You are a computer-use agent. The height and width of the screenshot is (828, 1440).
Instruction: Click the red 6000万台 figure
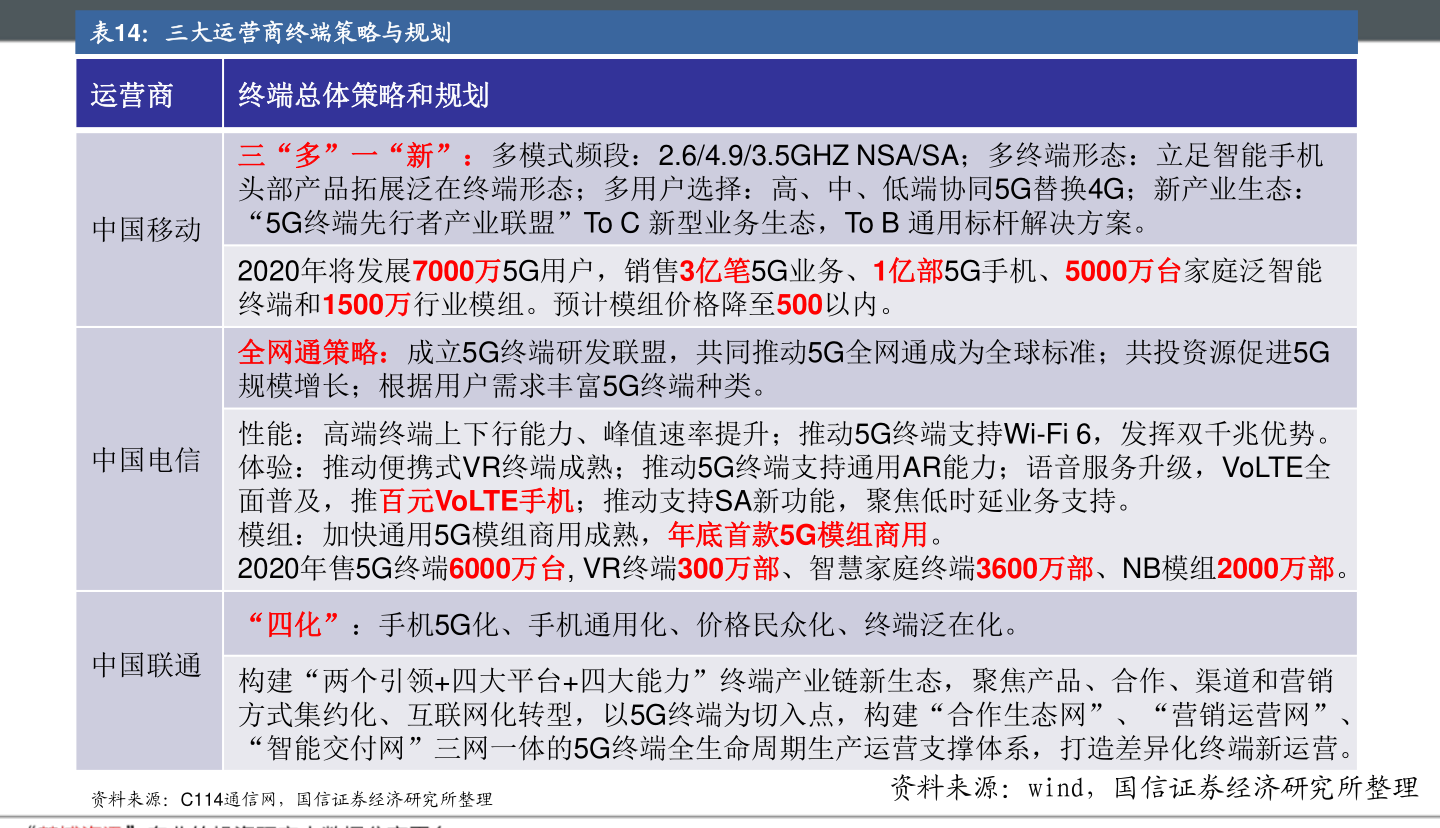click(507, 569)
